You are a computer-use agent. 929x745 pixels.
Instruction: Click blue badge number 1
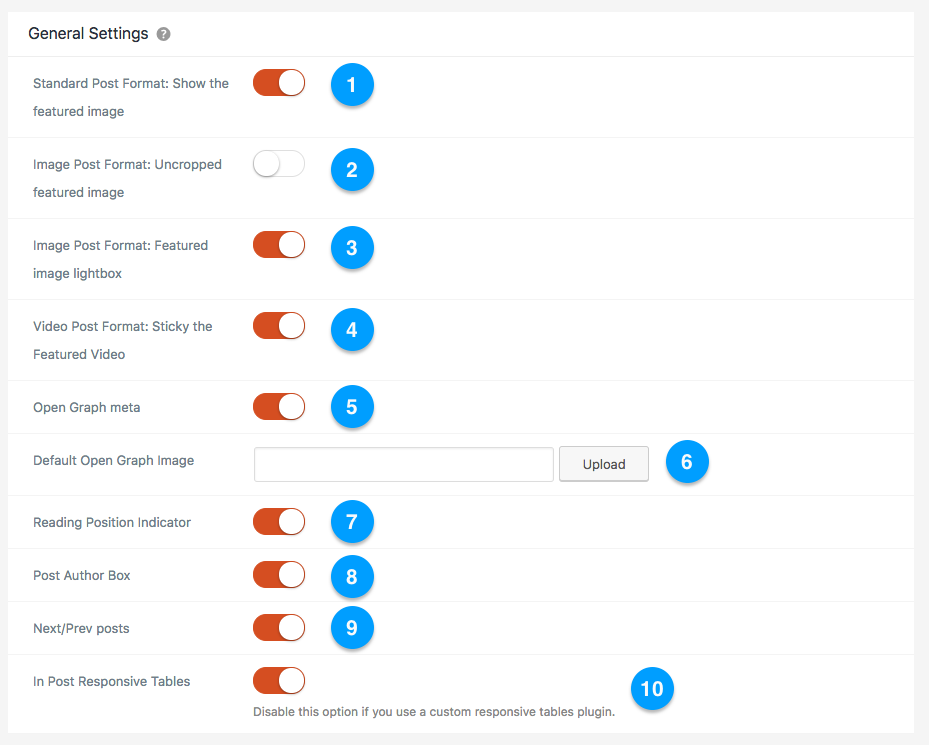[x=352, y=85]
